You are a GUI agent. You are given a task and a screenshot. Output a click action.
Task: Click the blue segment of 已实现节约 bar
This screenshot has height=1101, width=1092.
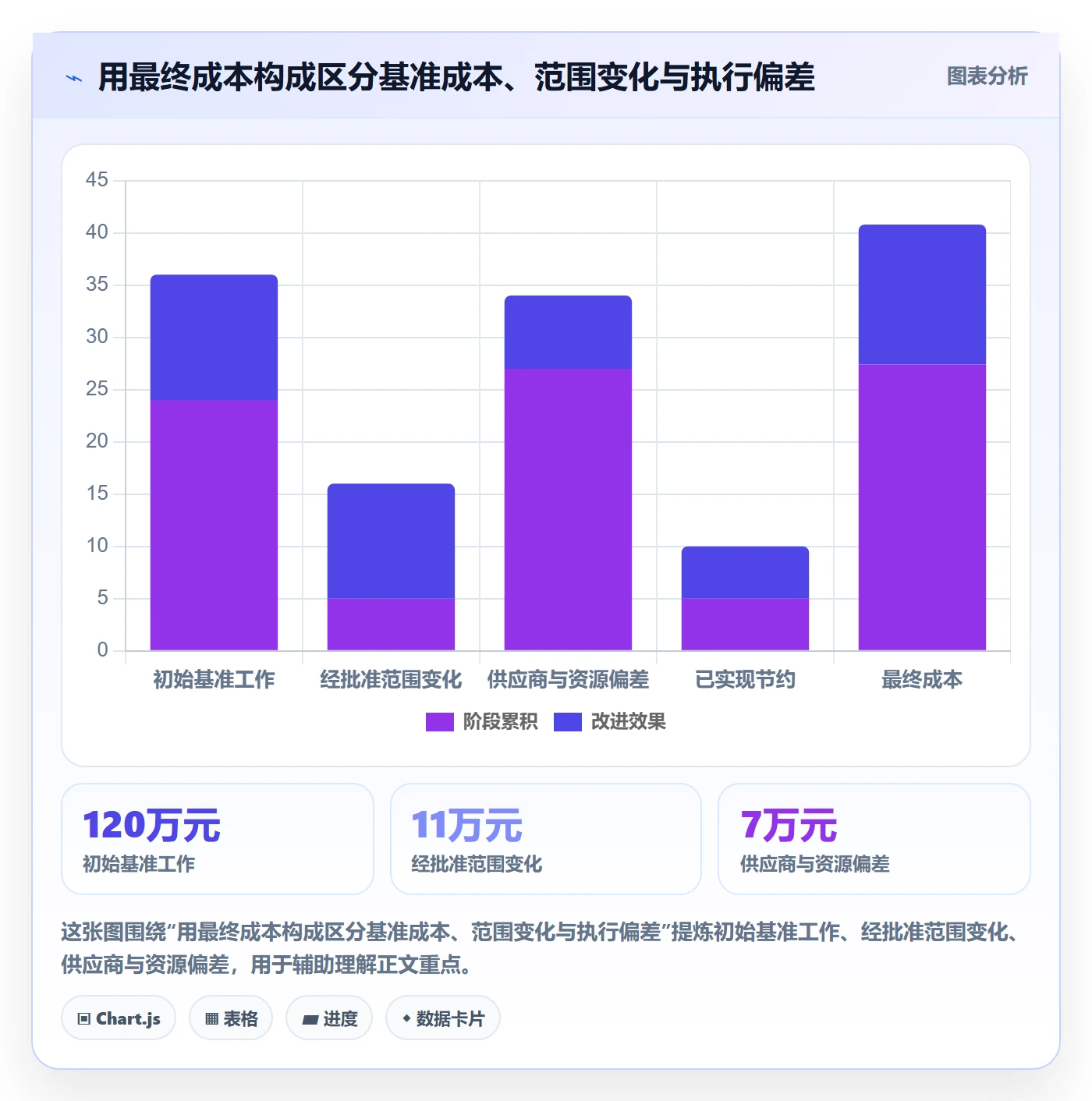(x=745, y=572)
